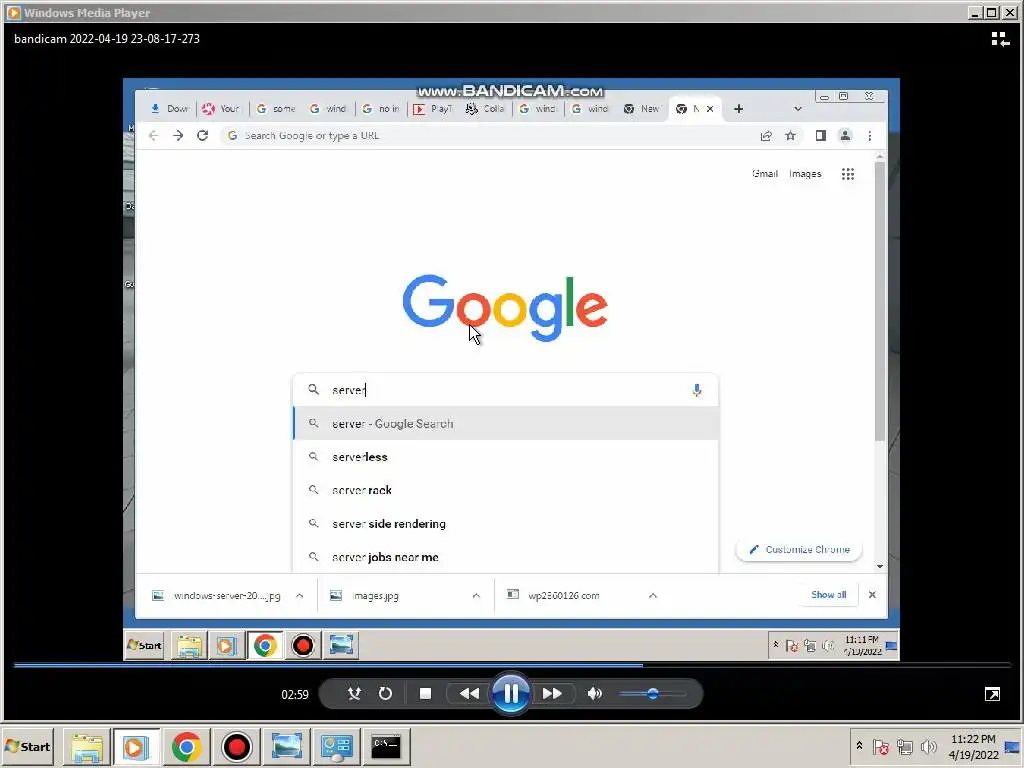Viewport: 1024px width, 768px height.
Task: Bookmark the page with star icon
Action: [x=790, y=136]
